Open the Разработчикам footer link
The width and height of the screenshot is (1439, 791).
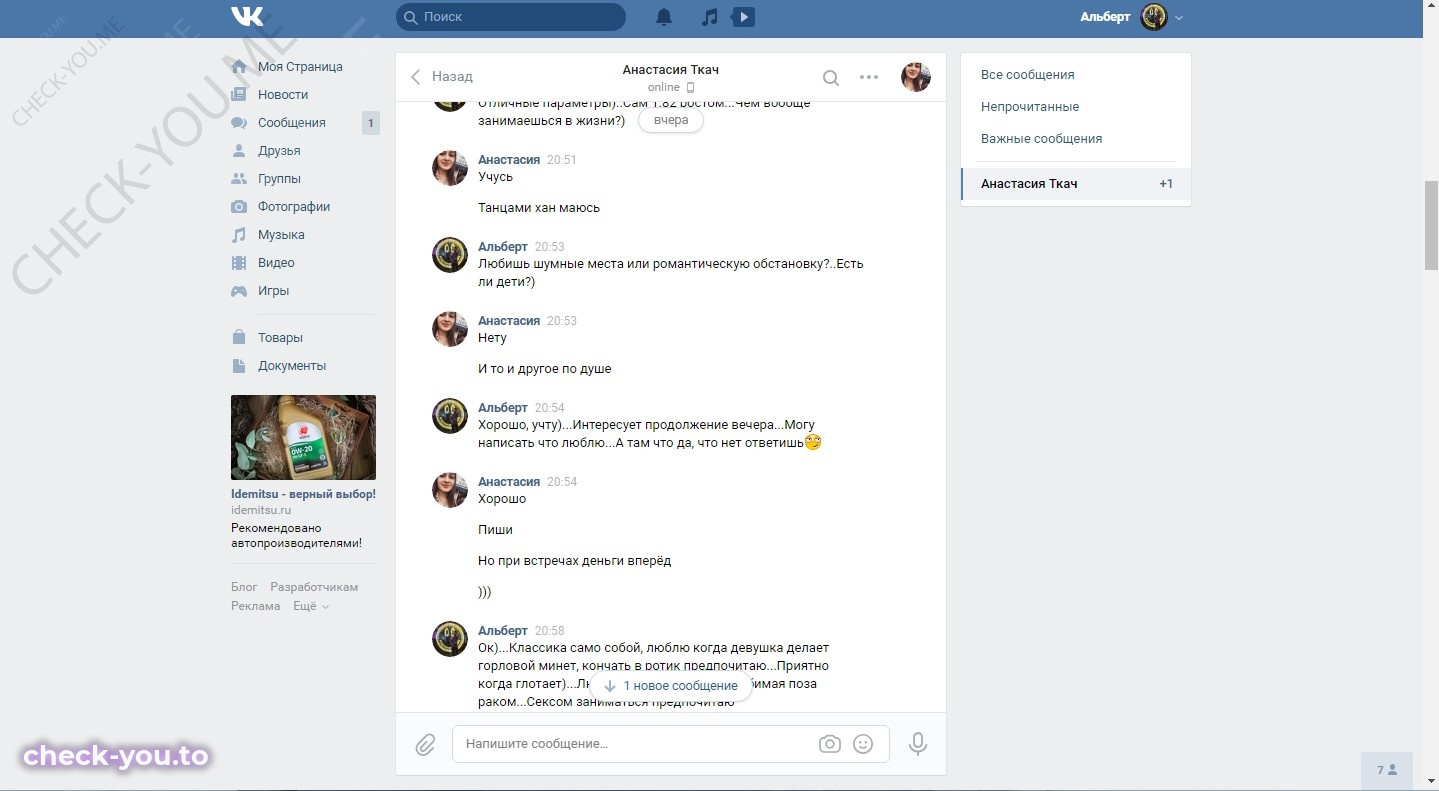click(x=314, y=587)
